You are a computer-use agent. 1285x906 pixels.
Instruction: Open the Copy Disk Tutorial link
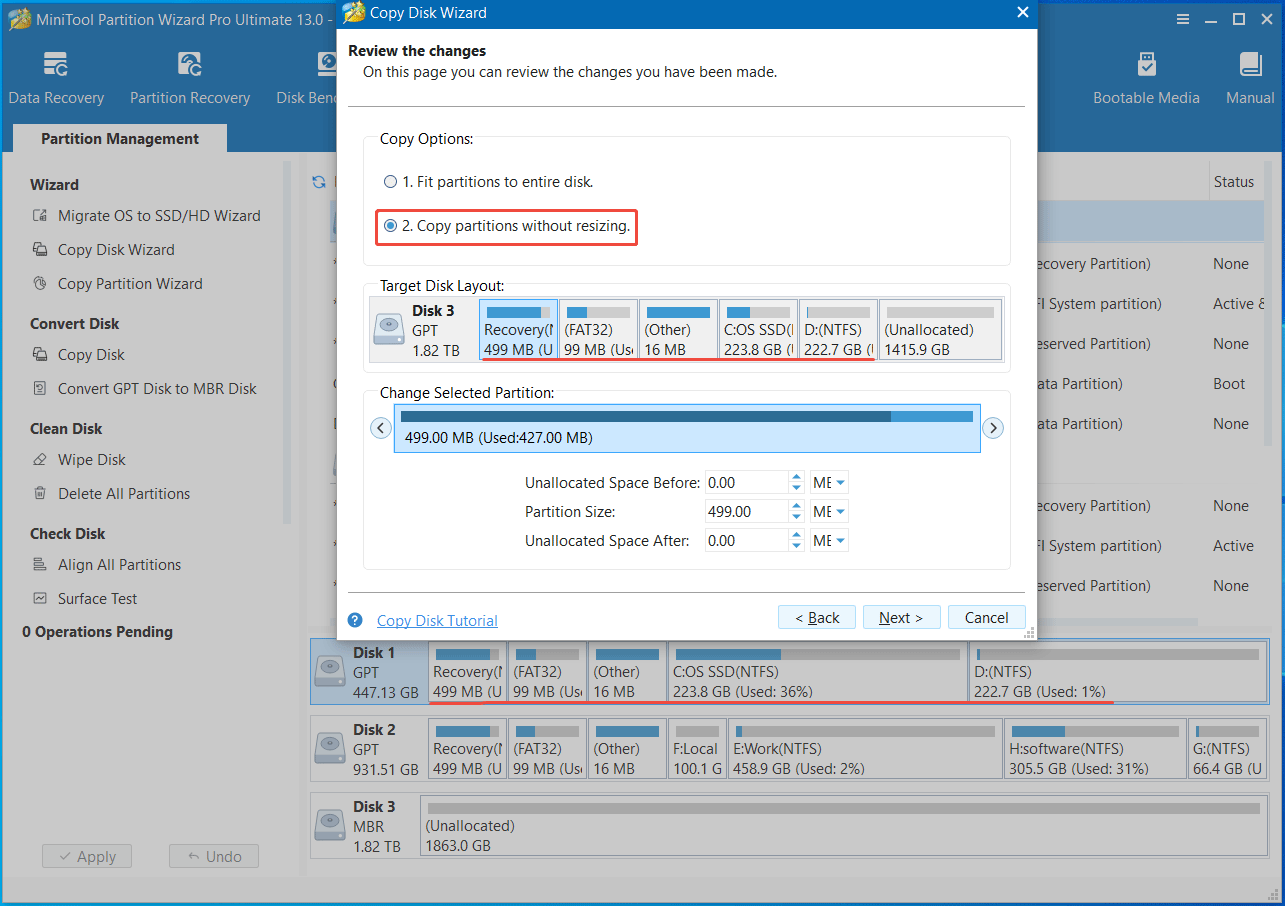pyautogui.click(x=437, y=620)
